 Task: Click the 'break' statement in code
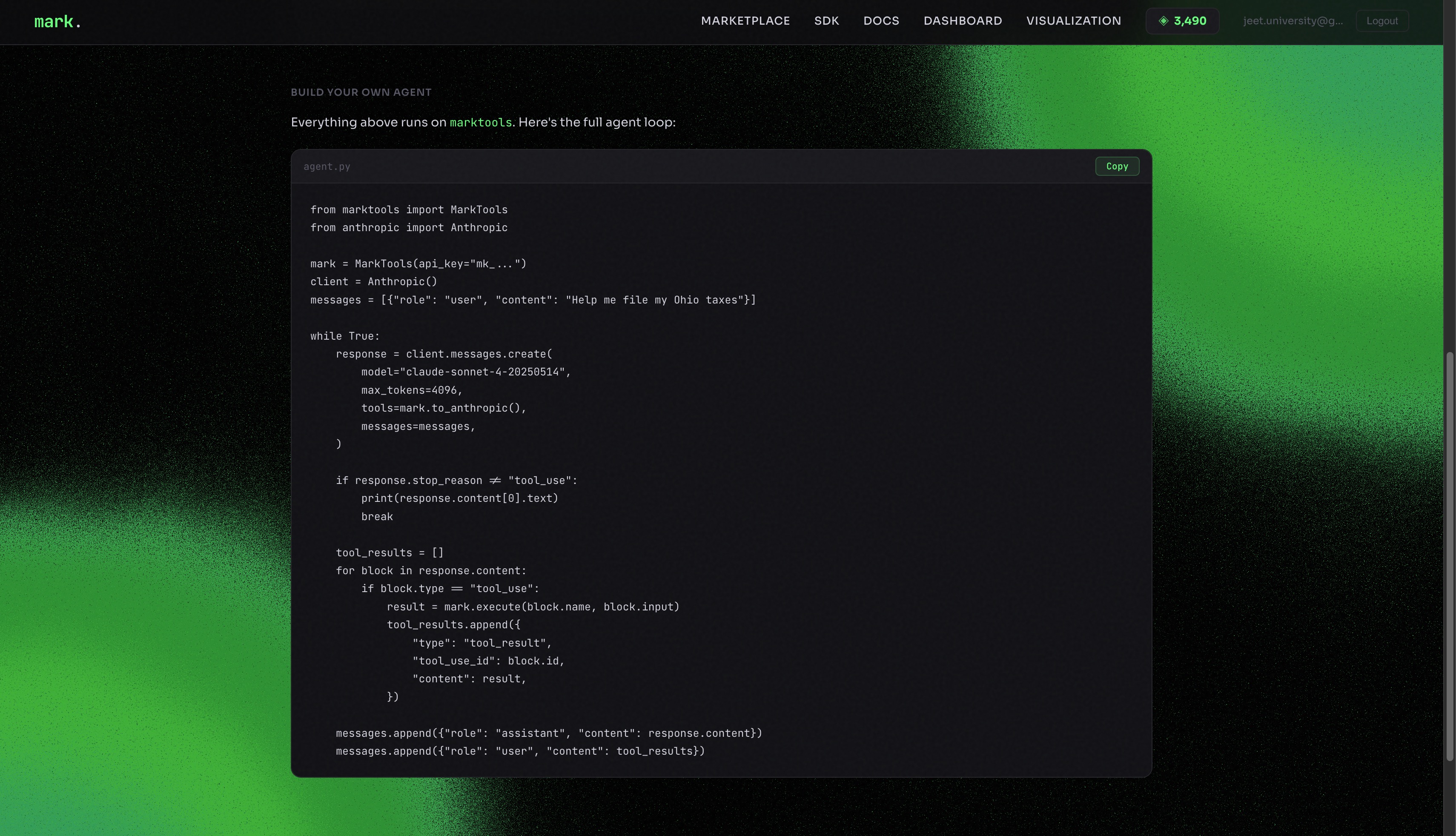coord(377,517)
